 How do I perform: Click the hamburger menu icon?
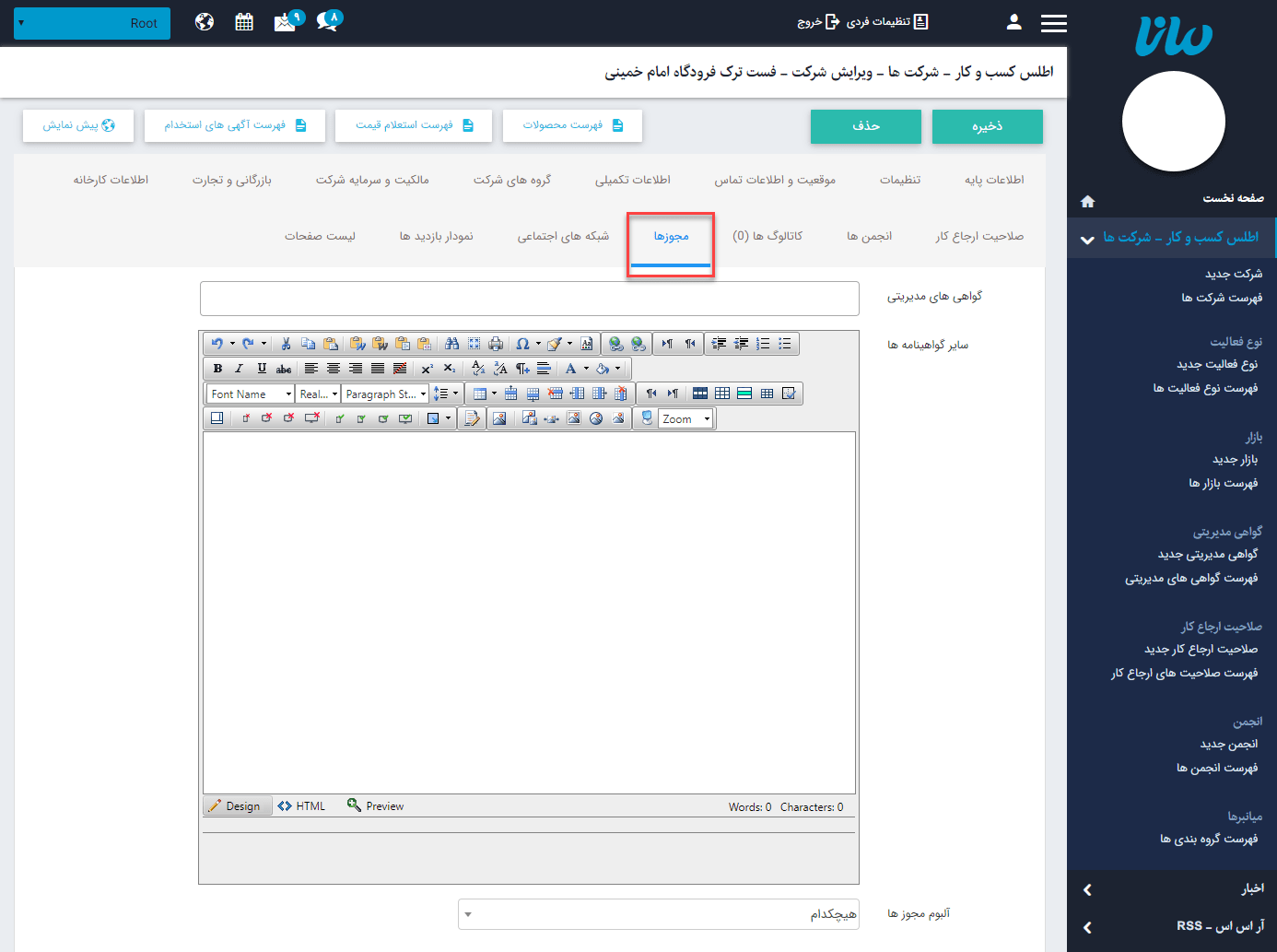click(x=1053, y=23)
